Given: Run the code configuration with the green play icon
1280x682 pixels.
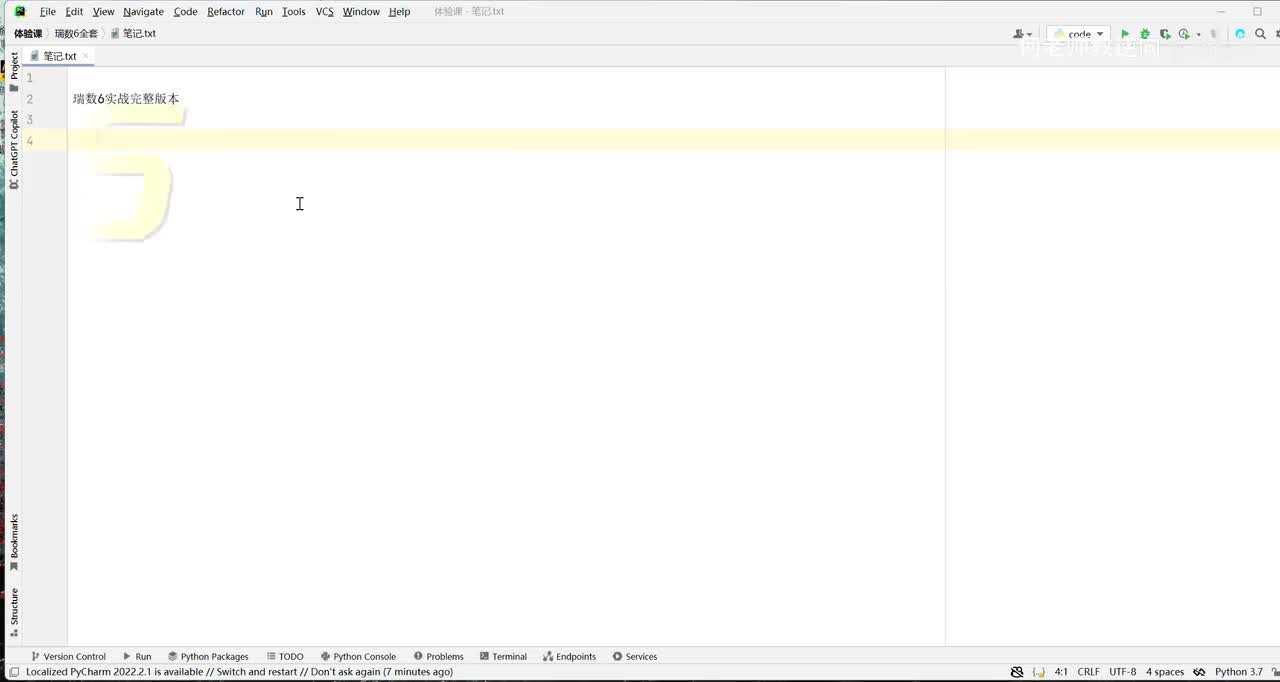Looking at the screenshot, I should tap(1125, 34).
